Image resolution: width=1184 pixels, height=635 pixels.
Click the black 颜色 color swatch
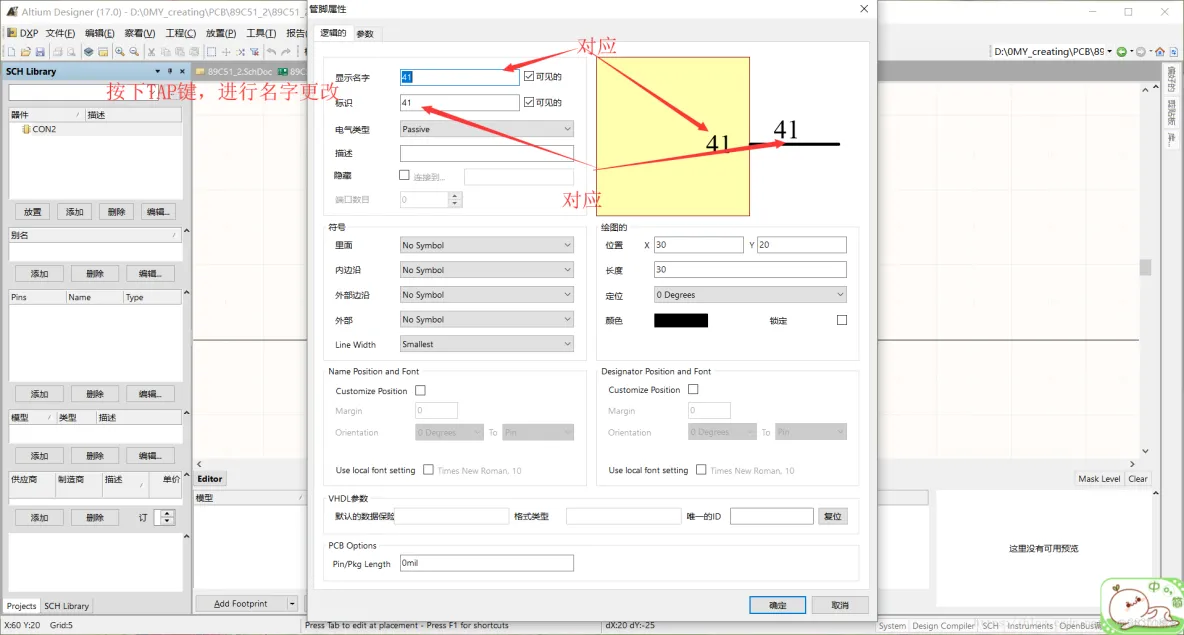click(680, 320)
